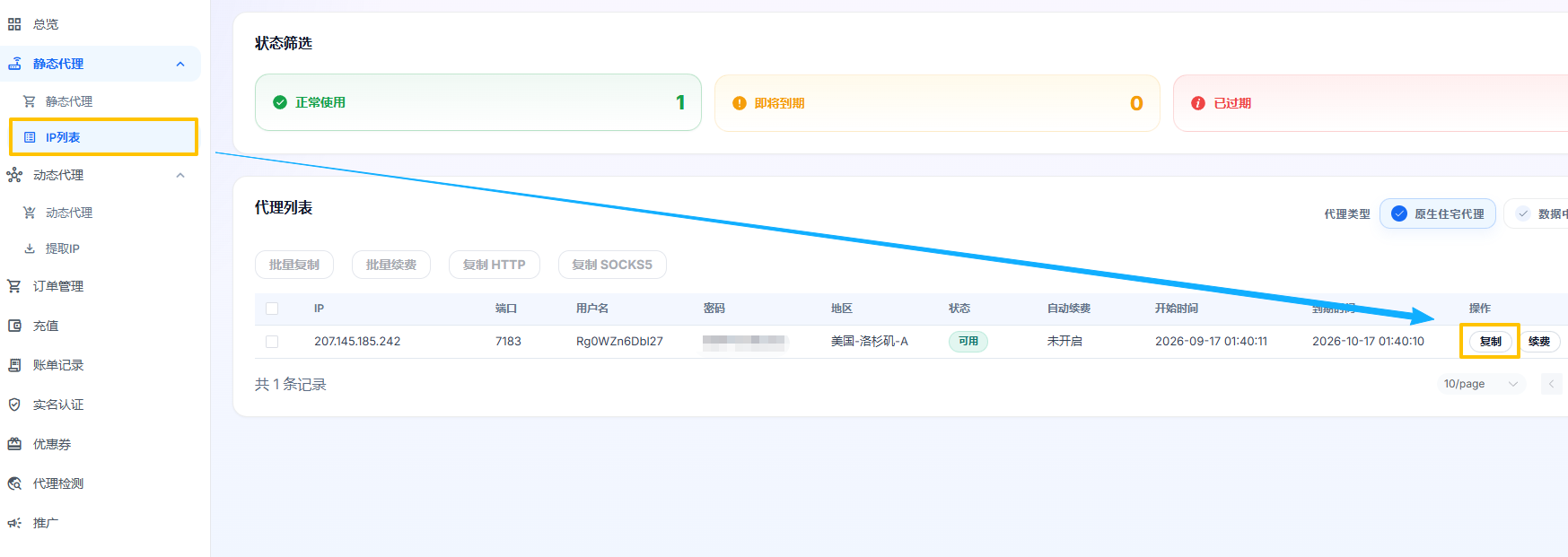Check the box for IP 207.145.185.242
The width and height of the screenshot is (1568, 557).
click(272, 342)
